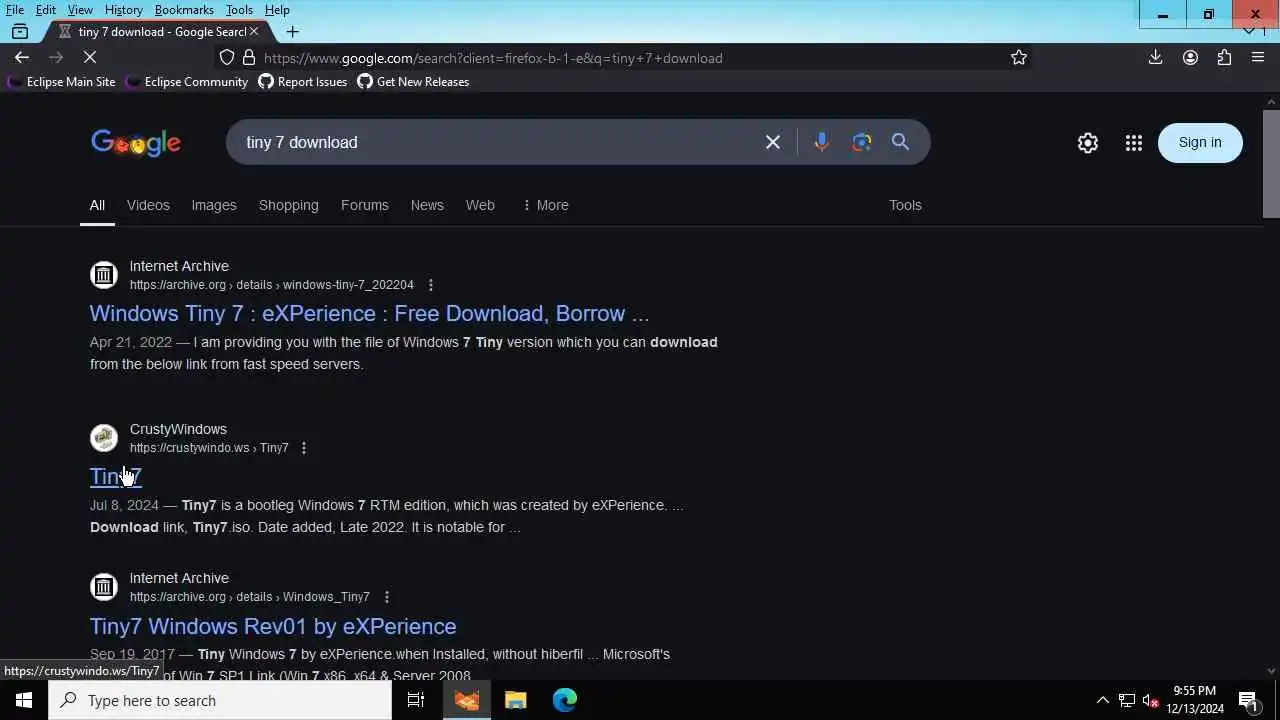The width and height of the screenshot is (1280, 720).
Task: Open options for CrustyWindows result
Action: pyautogui.click(x=304, y=448)
